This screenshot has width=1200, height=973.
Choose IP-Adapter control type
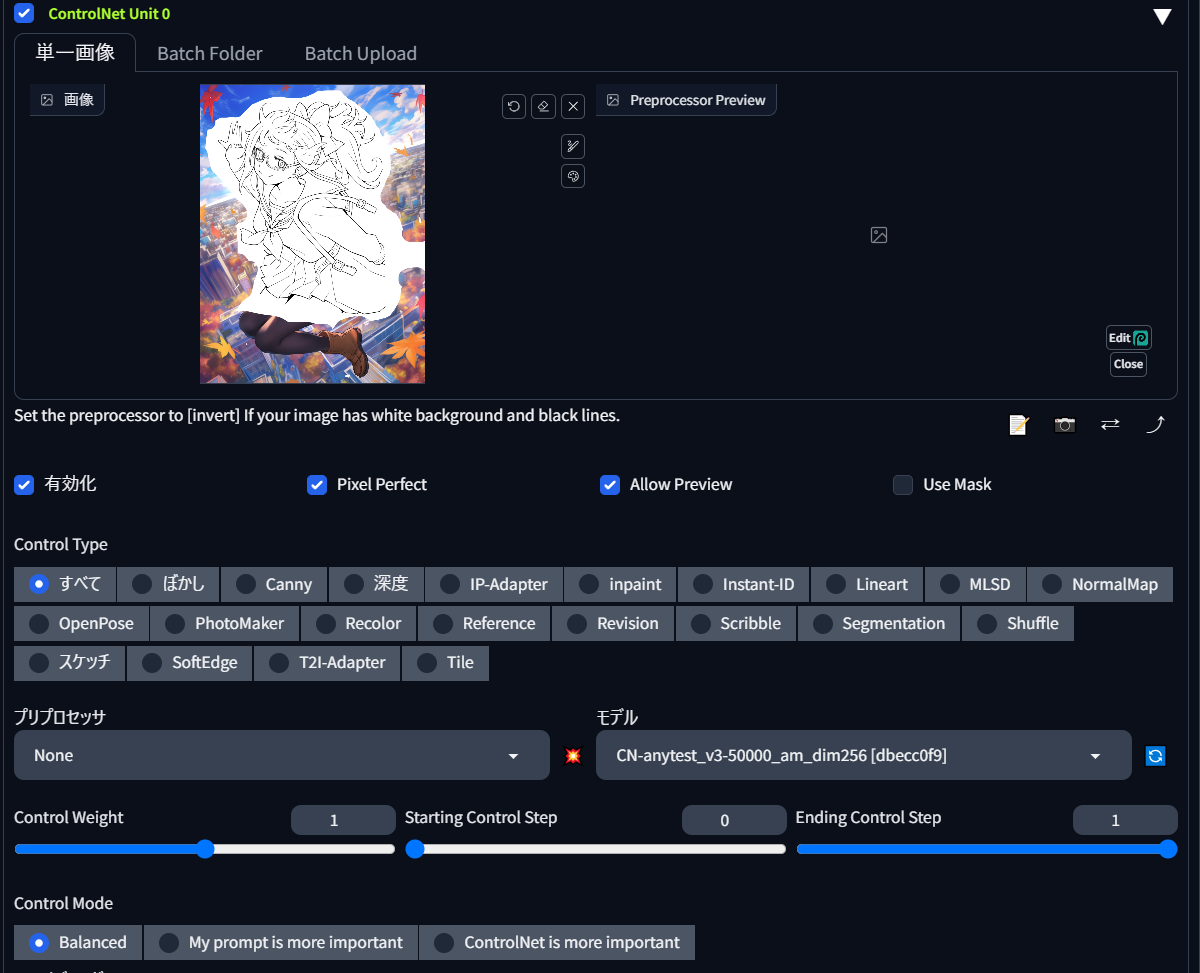494,584
